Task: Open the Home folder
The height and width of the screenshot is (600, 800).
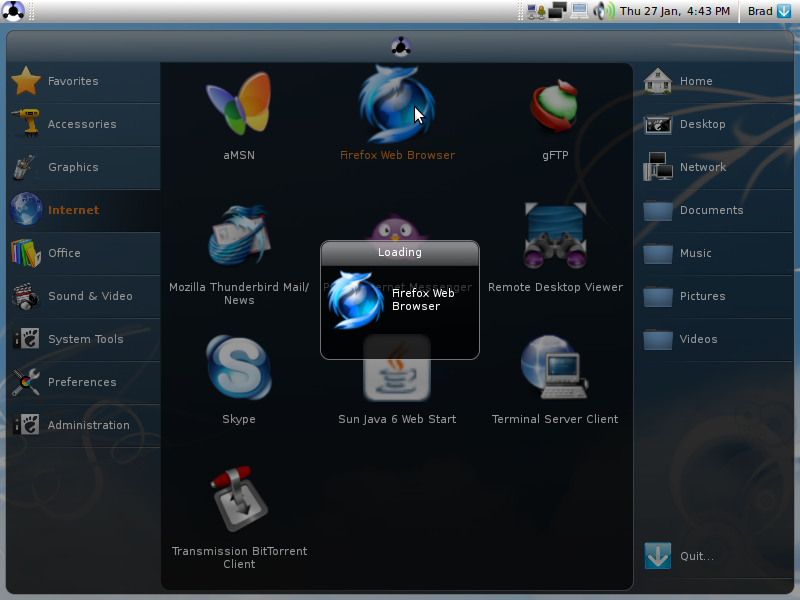Action: (x=714, y=81)
